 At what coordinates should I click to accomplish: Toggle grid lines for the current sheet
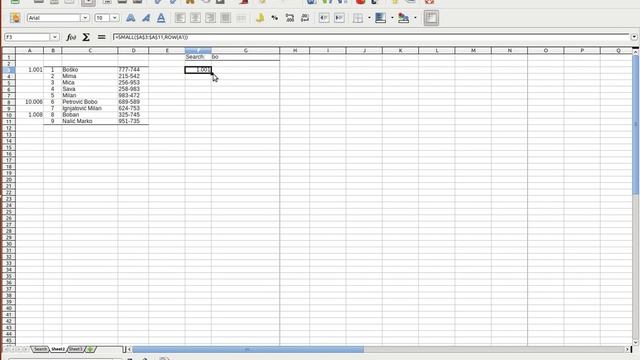431,18
